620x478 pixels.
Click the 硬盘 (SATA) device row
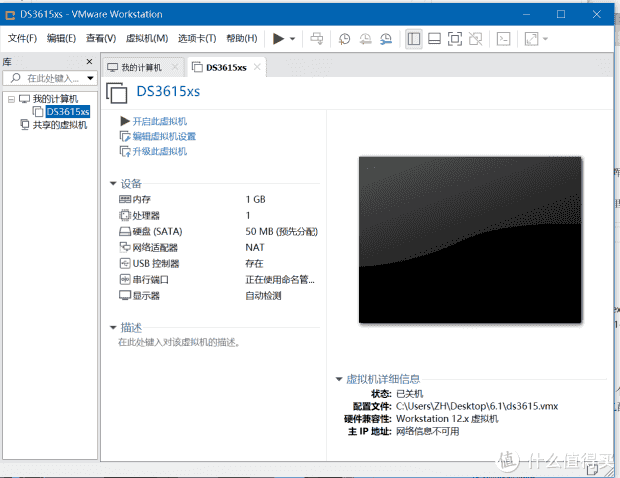(x=219, y=231)
